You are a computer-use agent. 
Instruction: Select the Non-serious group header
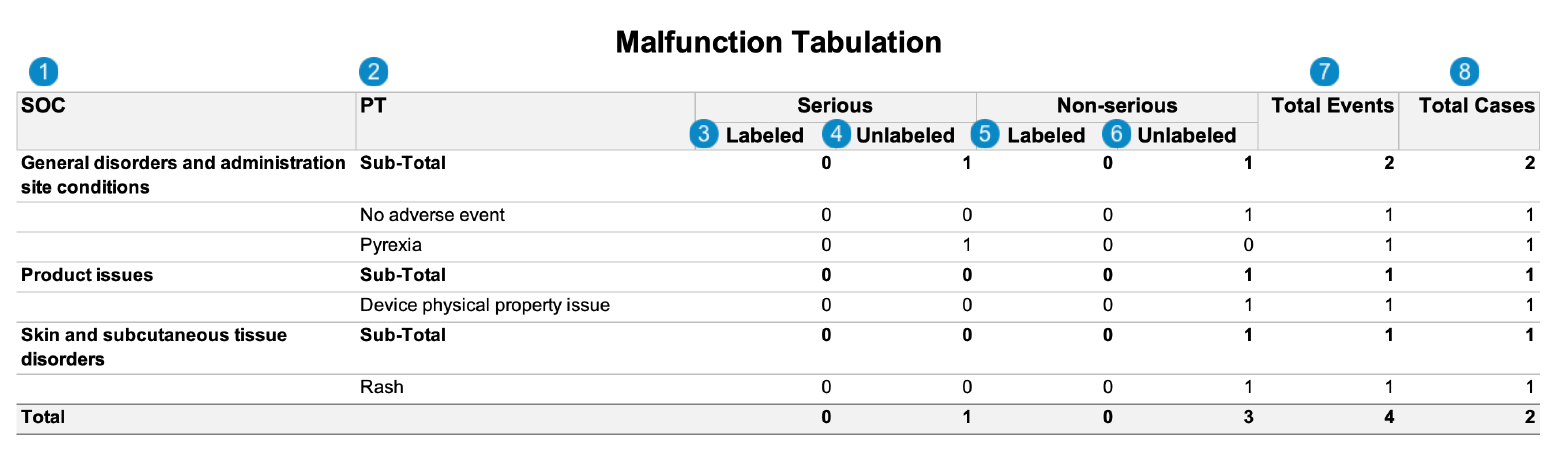[x=1117, y=106]
